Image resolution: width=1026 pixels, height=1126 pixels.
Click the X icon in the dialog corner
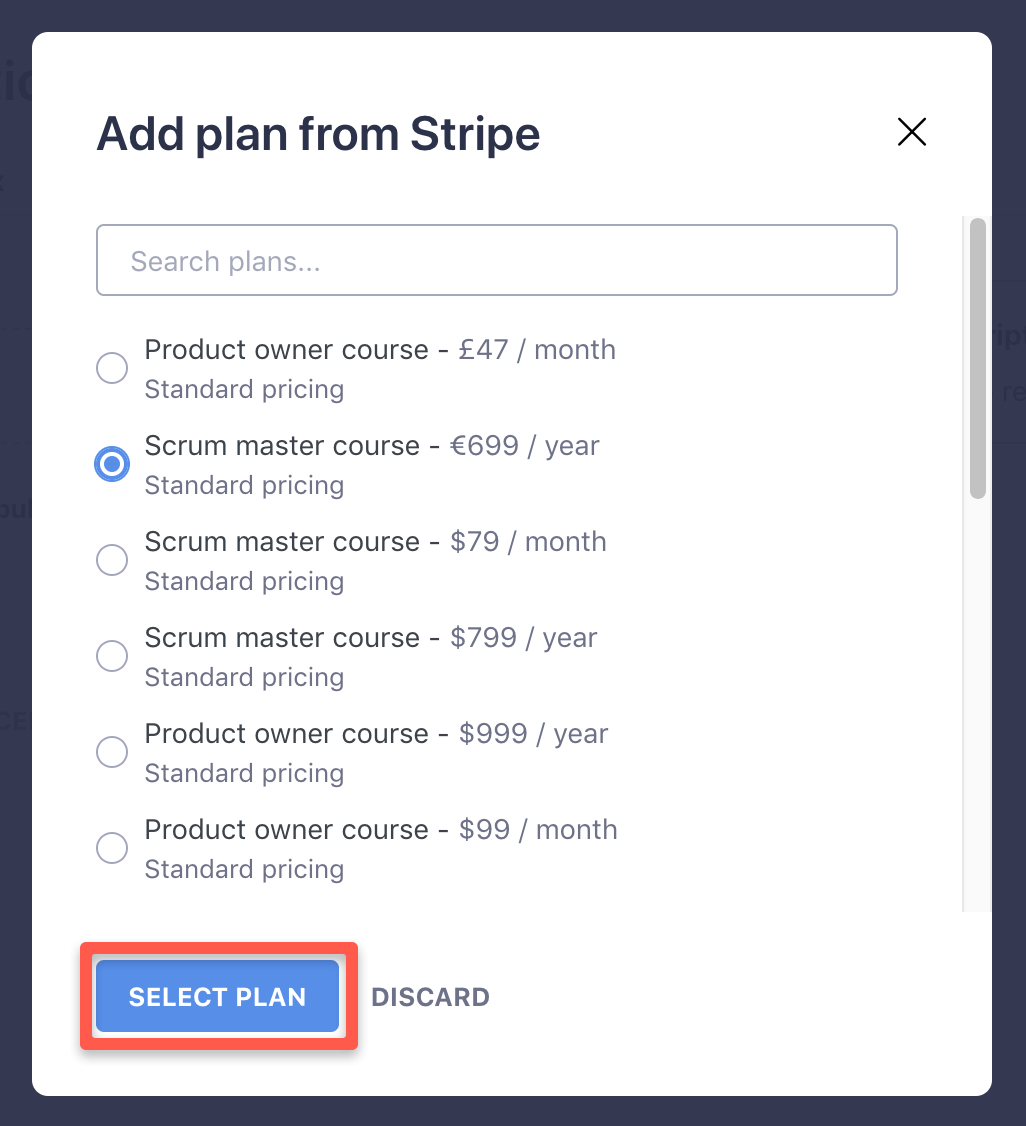point(911,132)
